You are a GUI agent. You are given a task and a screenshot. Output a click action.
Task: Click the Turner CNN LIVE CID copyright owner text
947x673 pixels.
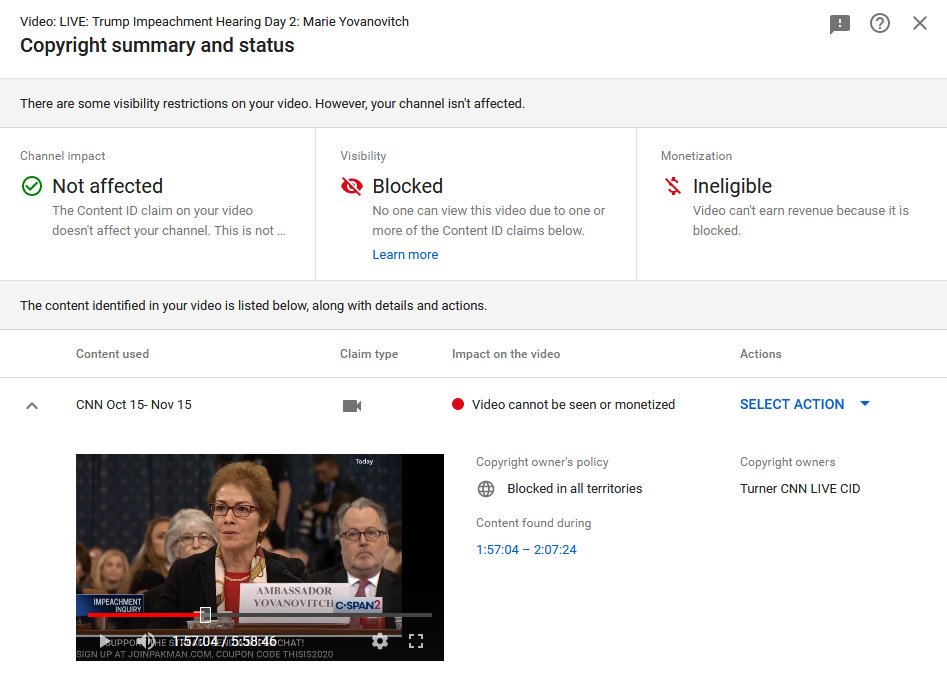(800, 489)
